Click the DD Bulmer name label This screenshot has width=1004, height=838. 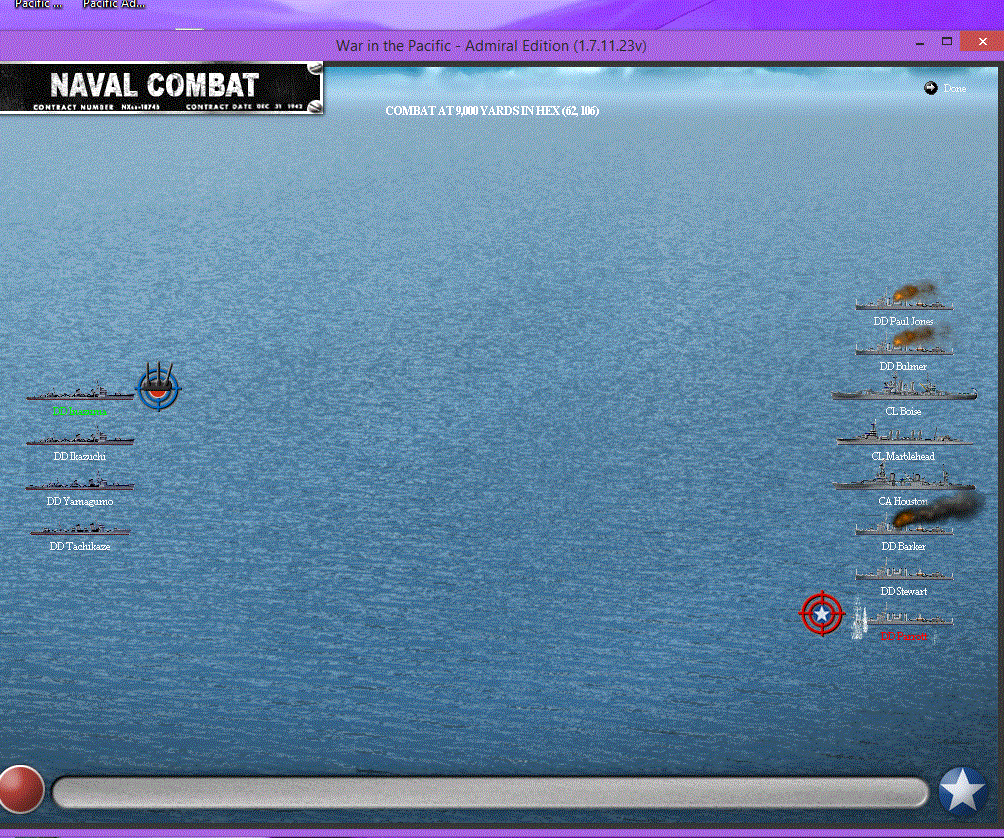coord(903,366)
